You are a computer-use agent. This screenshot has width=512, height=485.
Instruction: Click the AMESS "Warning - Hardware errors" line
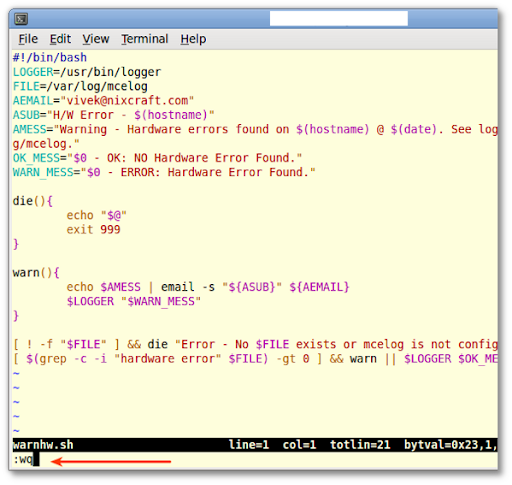point(255,129)
